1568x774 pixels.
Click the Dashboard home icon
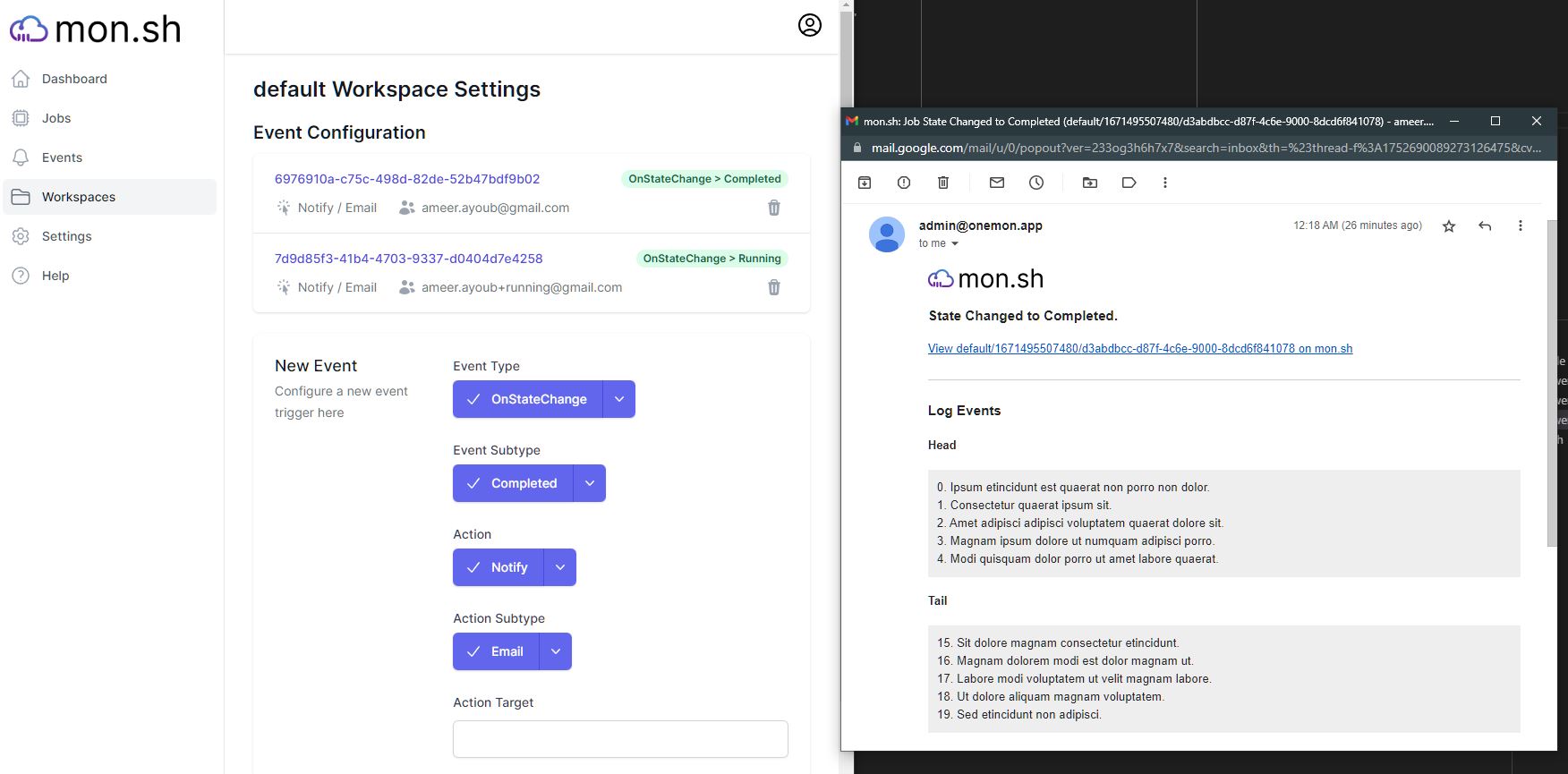click(21, 79)
